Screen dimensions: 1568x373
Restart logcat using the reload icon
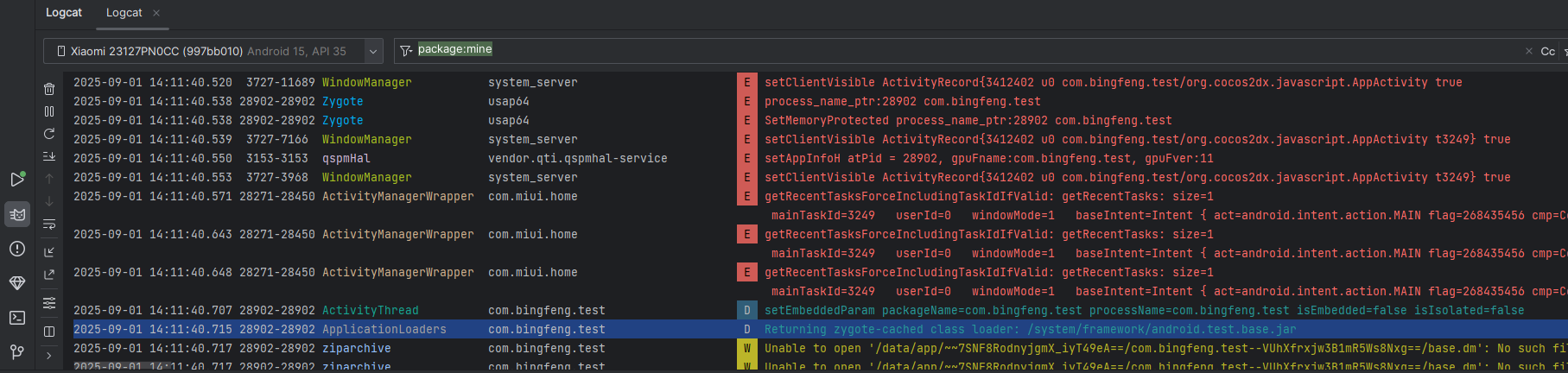click(49, 134)
